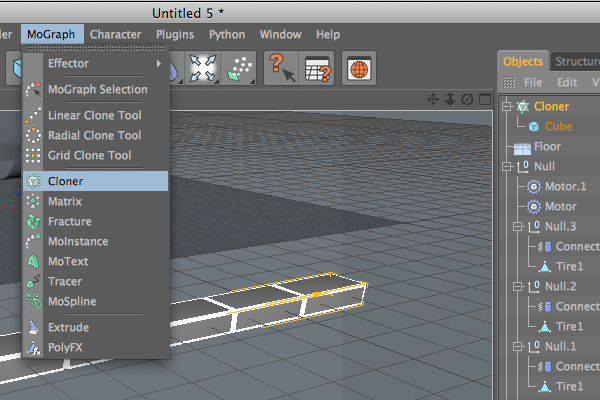
Task: Open the help table toolbar icon
Action: click(317, 68)
